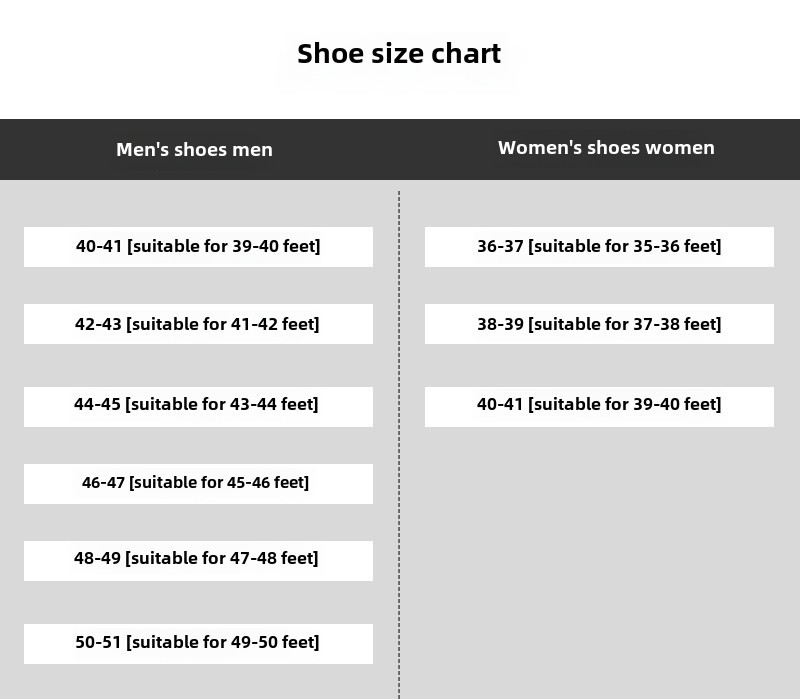Click "suitable for 49-50 feet" note text
The width and height of the screenshot is (800, 699).
[224, 642]
